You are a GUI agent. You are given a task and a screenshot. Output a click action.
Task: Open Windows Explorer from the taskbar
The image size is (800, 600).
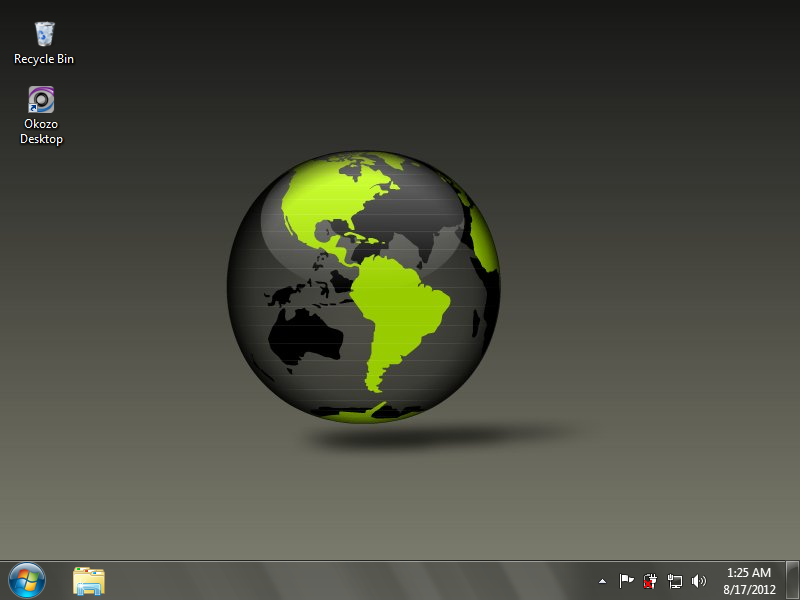coord(89,581)
